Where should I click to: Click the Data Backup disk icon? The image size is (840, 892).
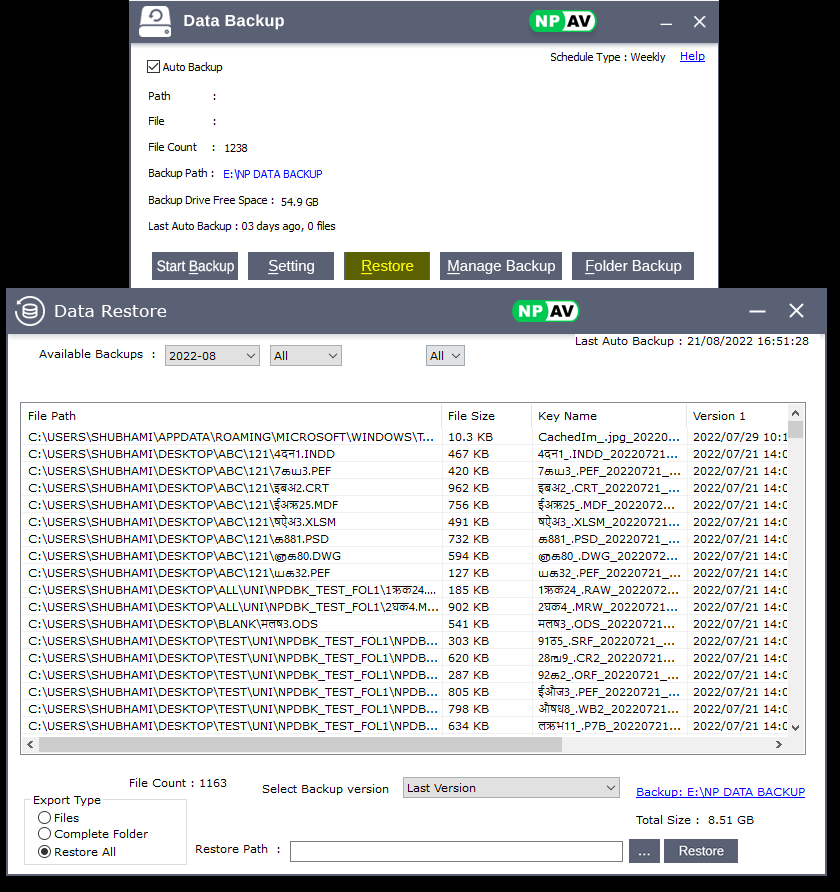coord(155,21)
